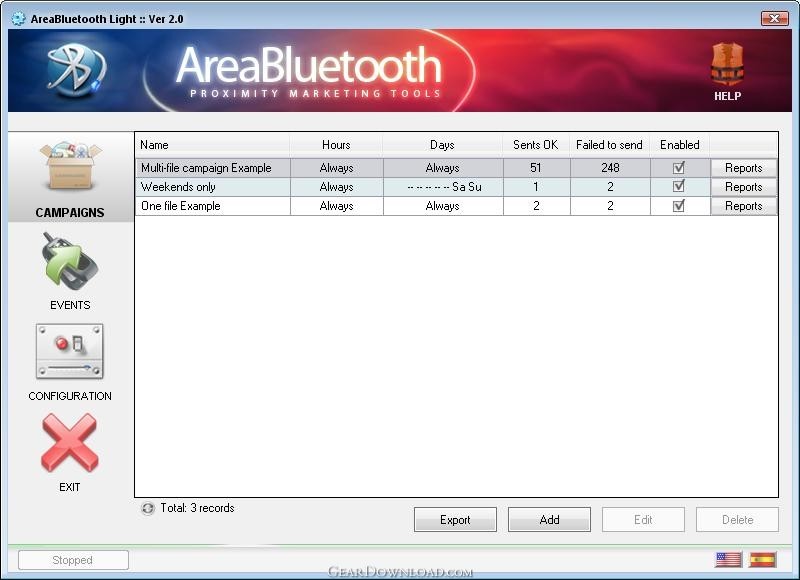The width and height of the screenshot is (800, 580).
Task: Click the red X Exit icon
Action: (x=69, y=443)
